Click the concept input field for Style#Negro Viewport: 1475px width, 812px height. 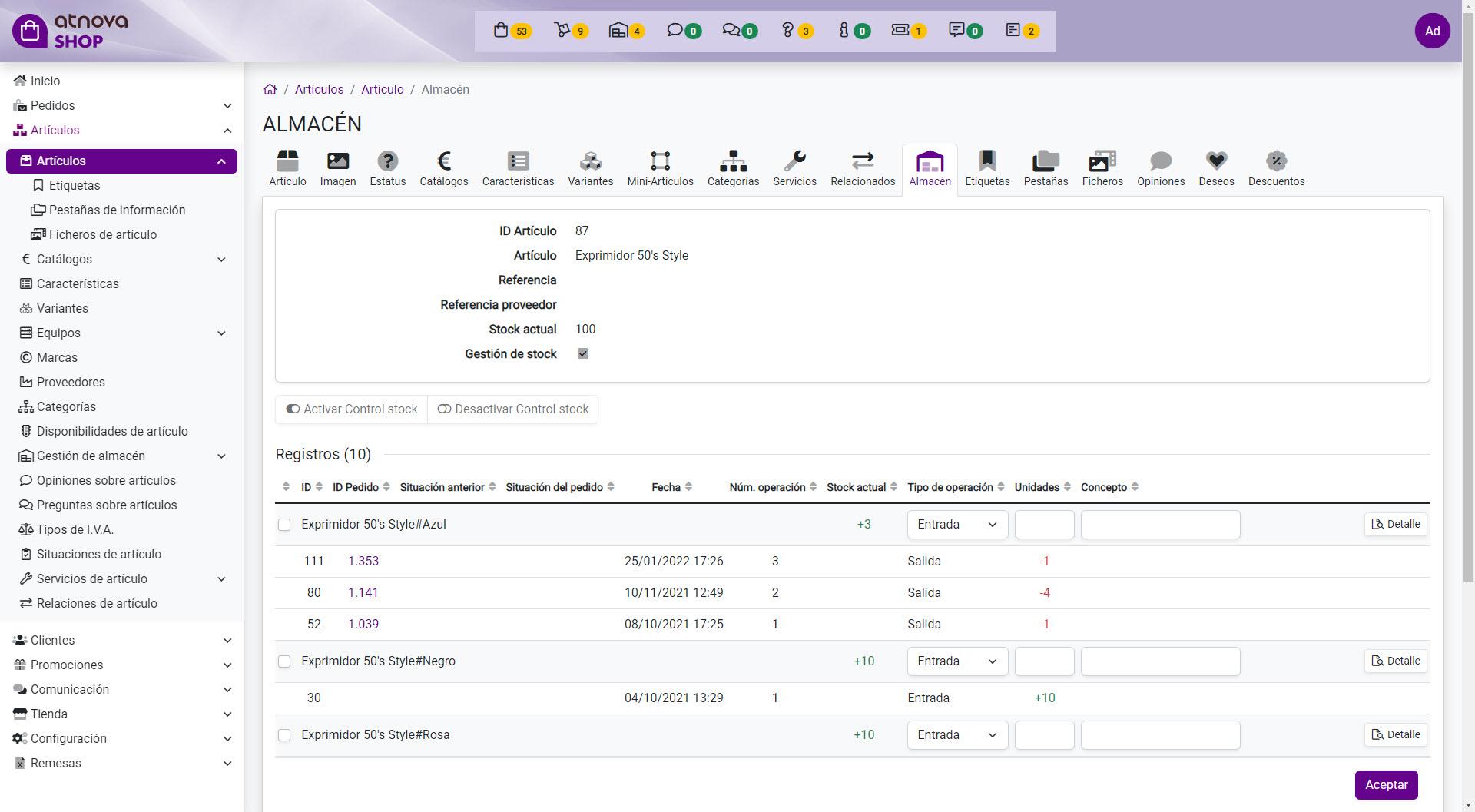pos(1160,661)
